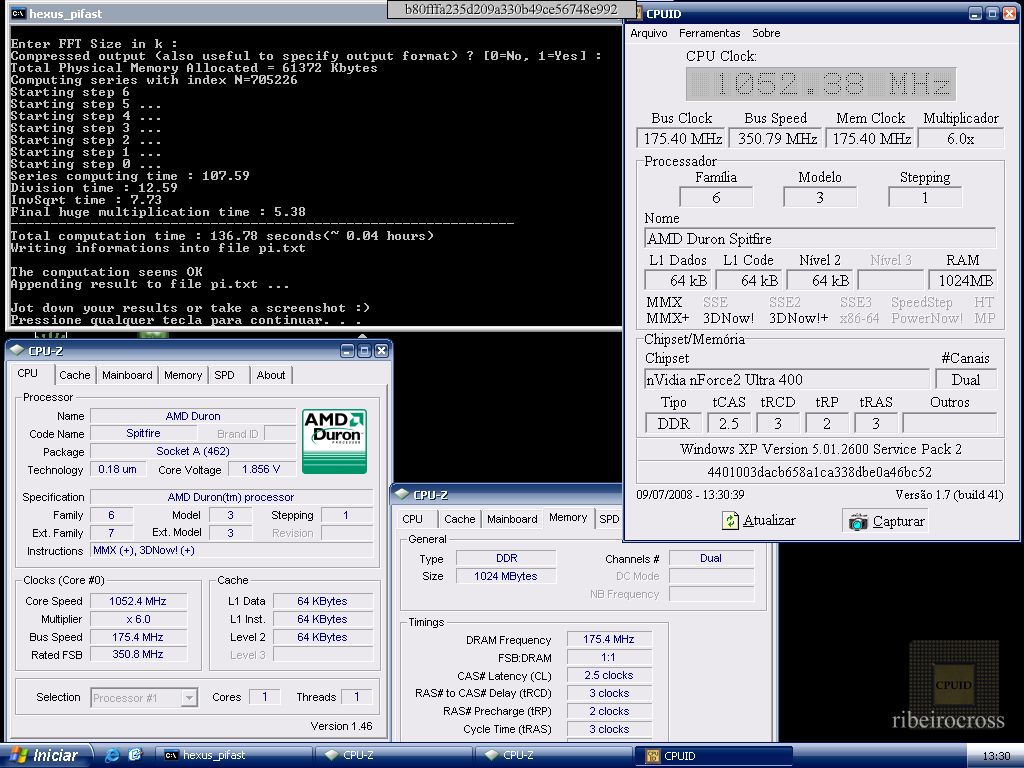The height and width of the screenshot is (768, 1024).
Task: Click the Spitfire code name value
Action: pyautogui.click(x=143, y=433)
